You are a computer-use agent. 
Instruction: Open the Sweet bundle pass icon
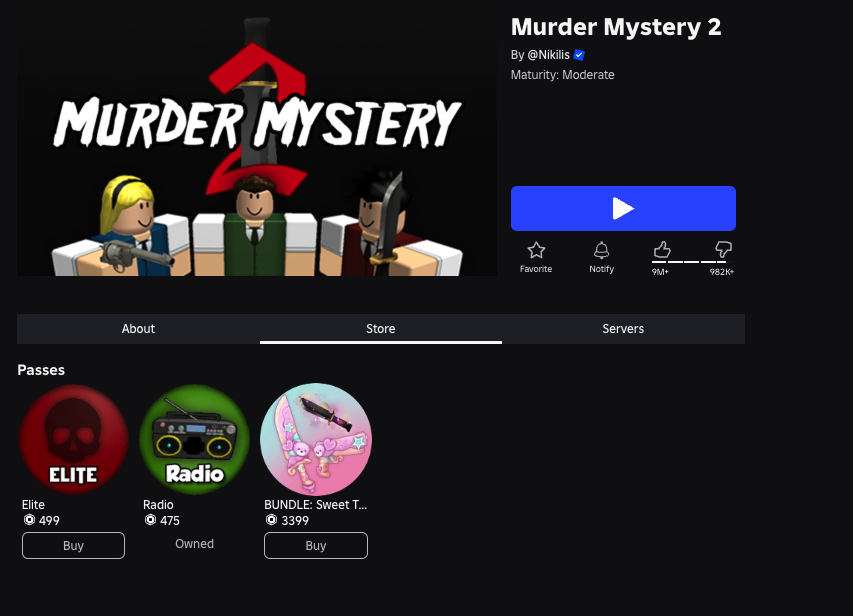316,439
